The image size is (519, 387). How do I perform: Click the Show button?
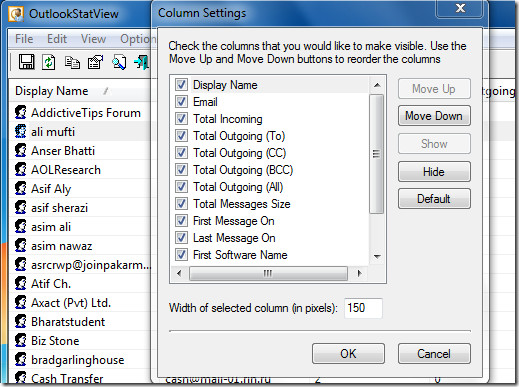click(434, 144)
